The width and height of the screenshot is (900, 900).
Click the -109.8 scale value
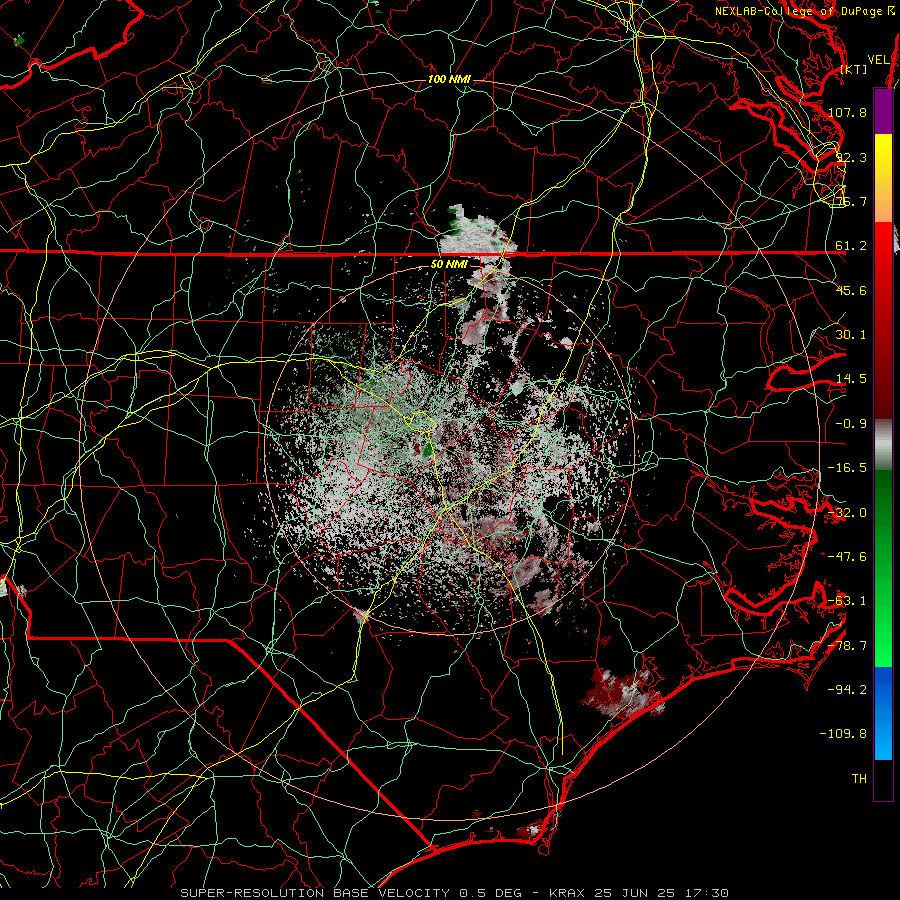tap(843, 733)
